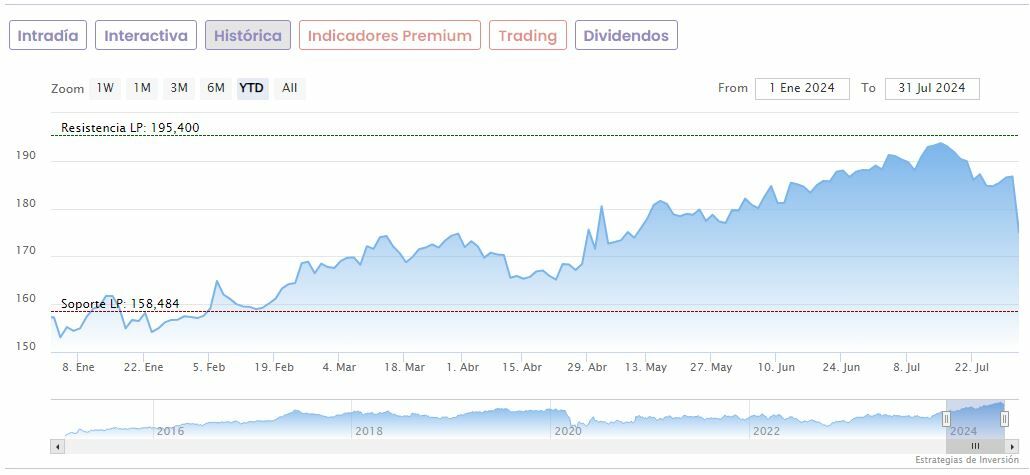This screenshot has height=475, width=1030.
Task: Grab the left range selector handle
Action: [x=946, y=419]
